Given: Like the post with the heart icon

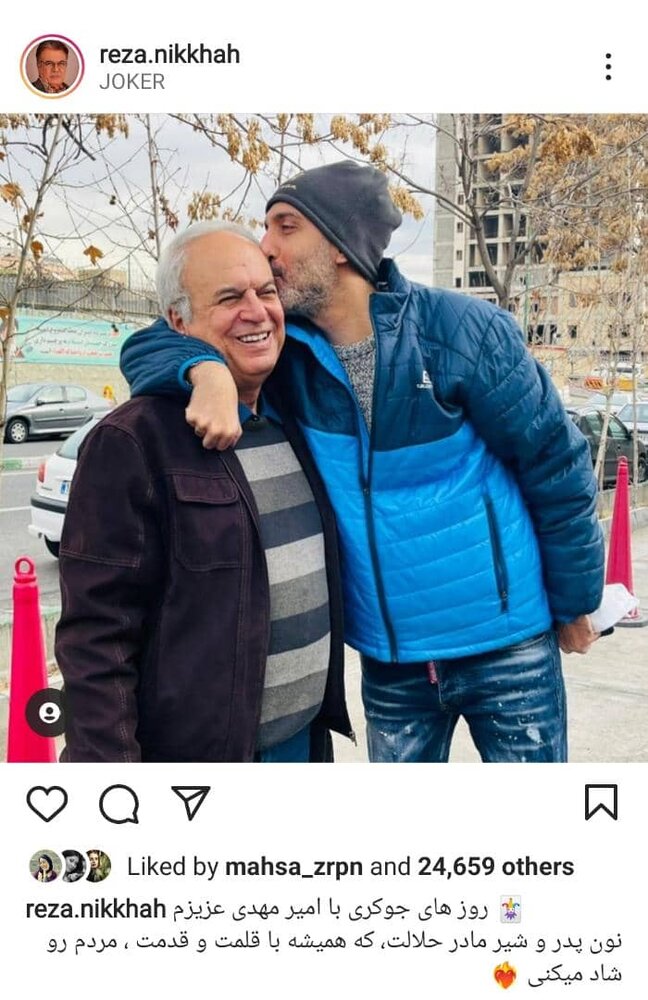Looking at the screenshot, I should point(47,804).
